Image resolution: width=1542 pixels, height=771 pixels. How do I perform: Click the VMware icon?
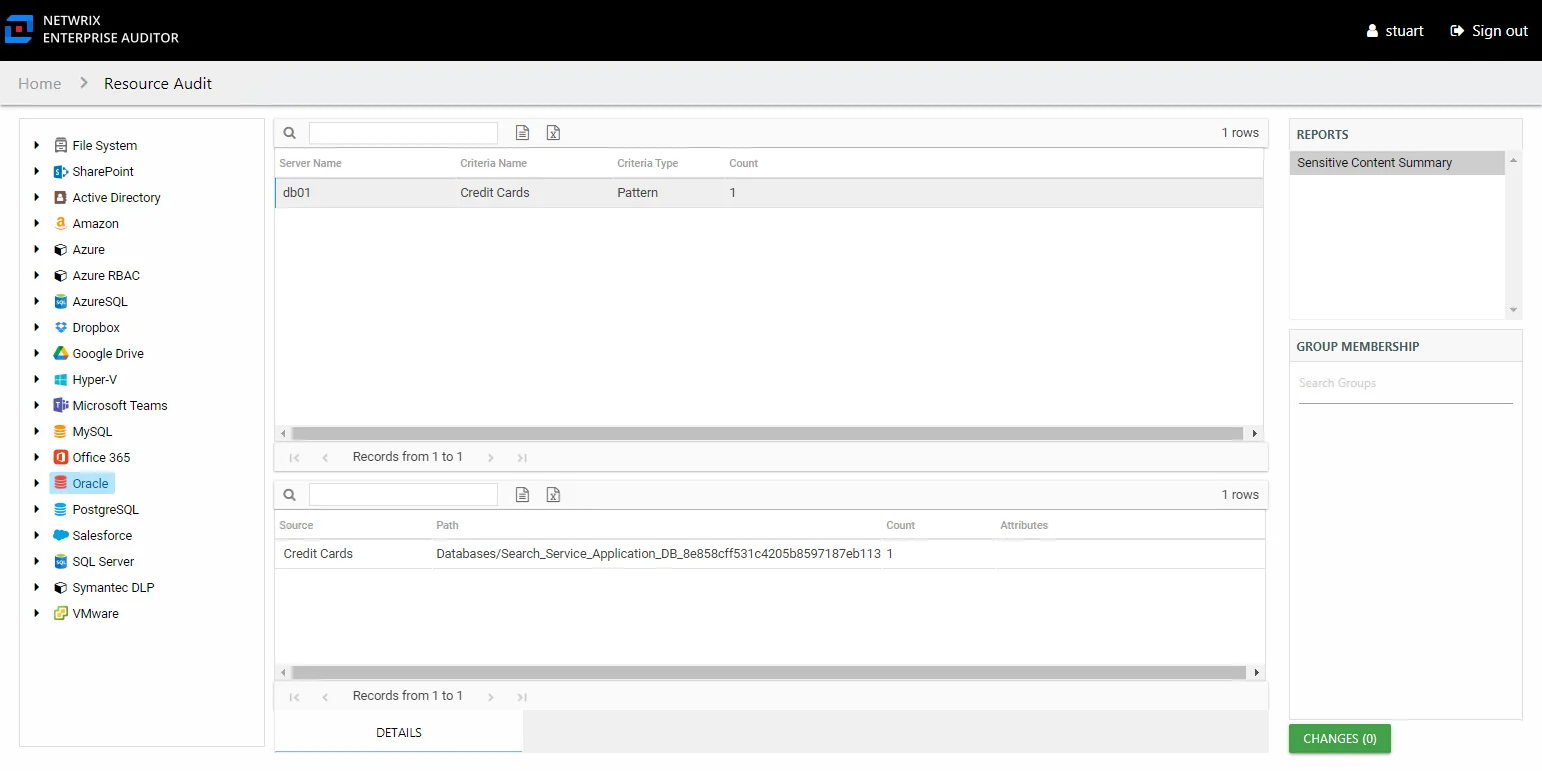coord(61,613)
